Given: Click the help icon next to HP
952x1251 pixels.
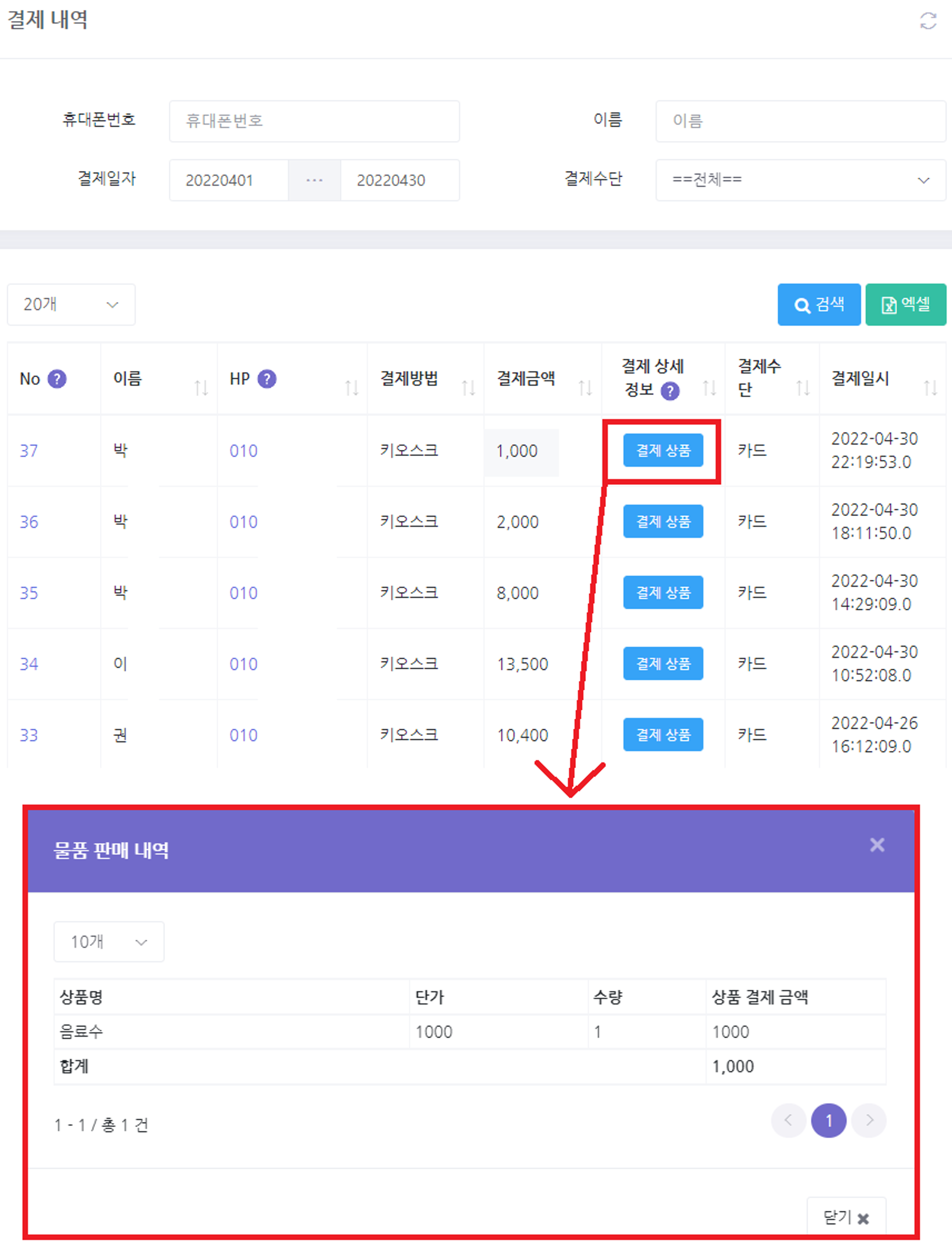Looking at the screenshot, I should [x=267, y=378].
